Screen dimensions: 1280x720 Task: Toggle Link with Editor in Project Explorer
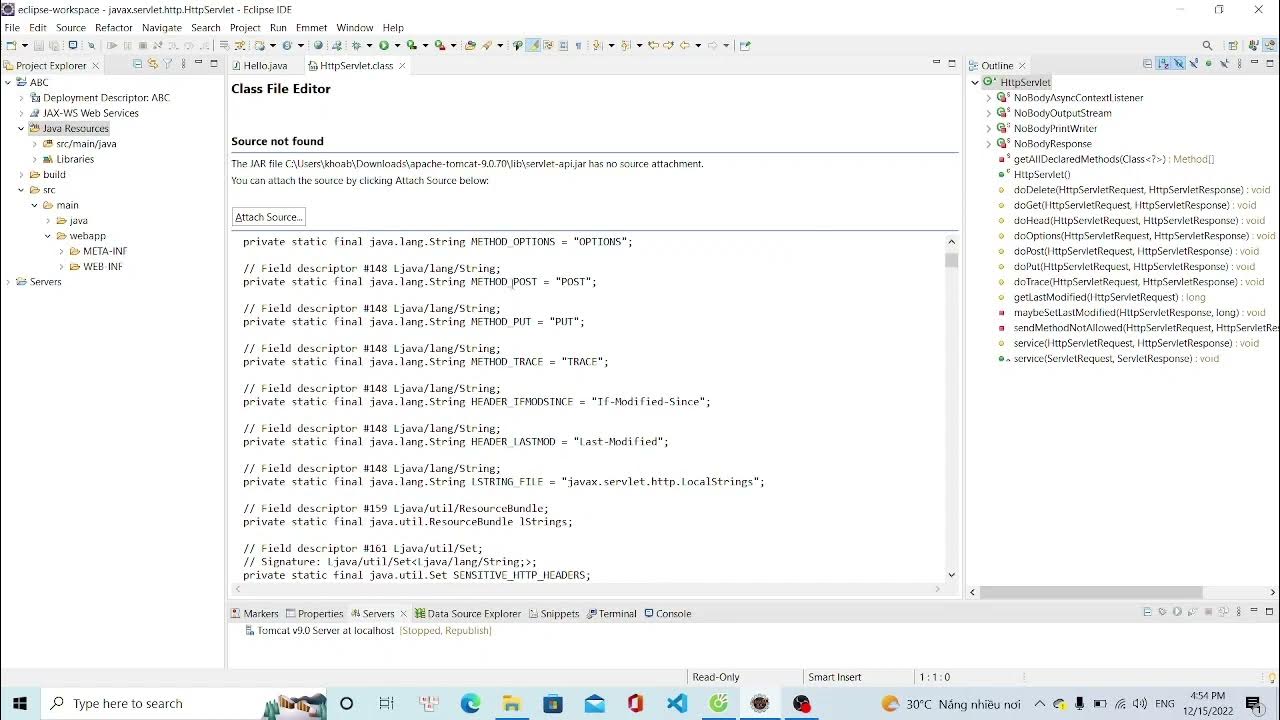coord(153,63)
